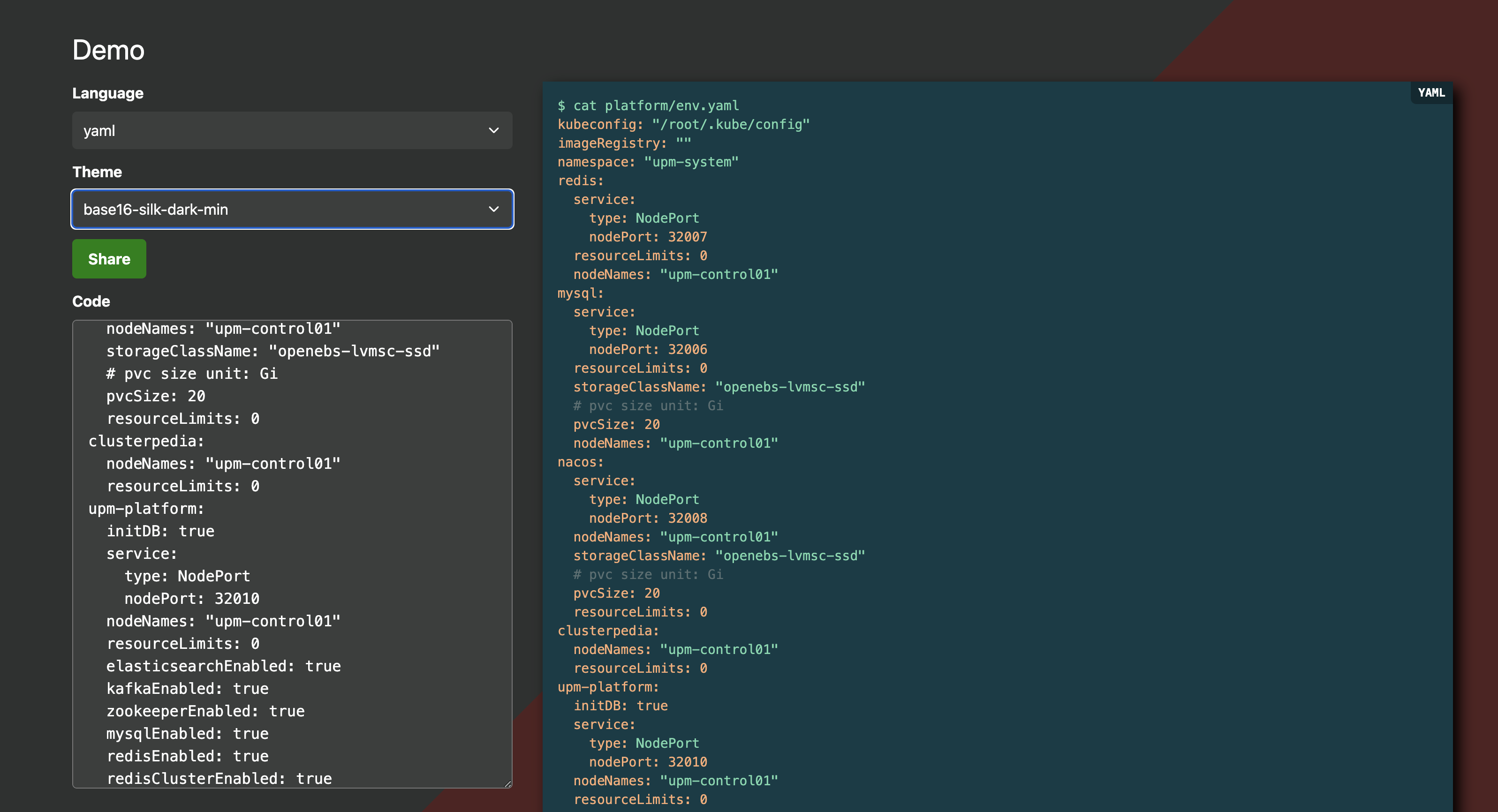The width and height of the screenshot is (1498, 812).
Task: Open the Language dropdown showing yaml
Action: (x=292, y=130)
